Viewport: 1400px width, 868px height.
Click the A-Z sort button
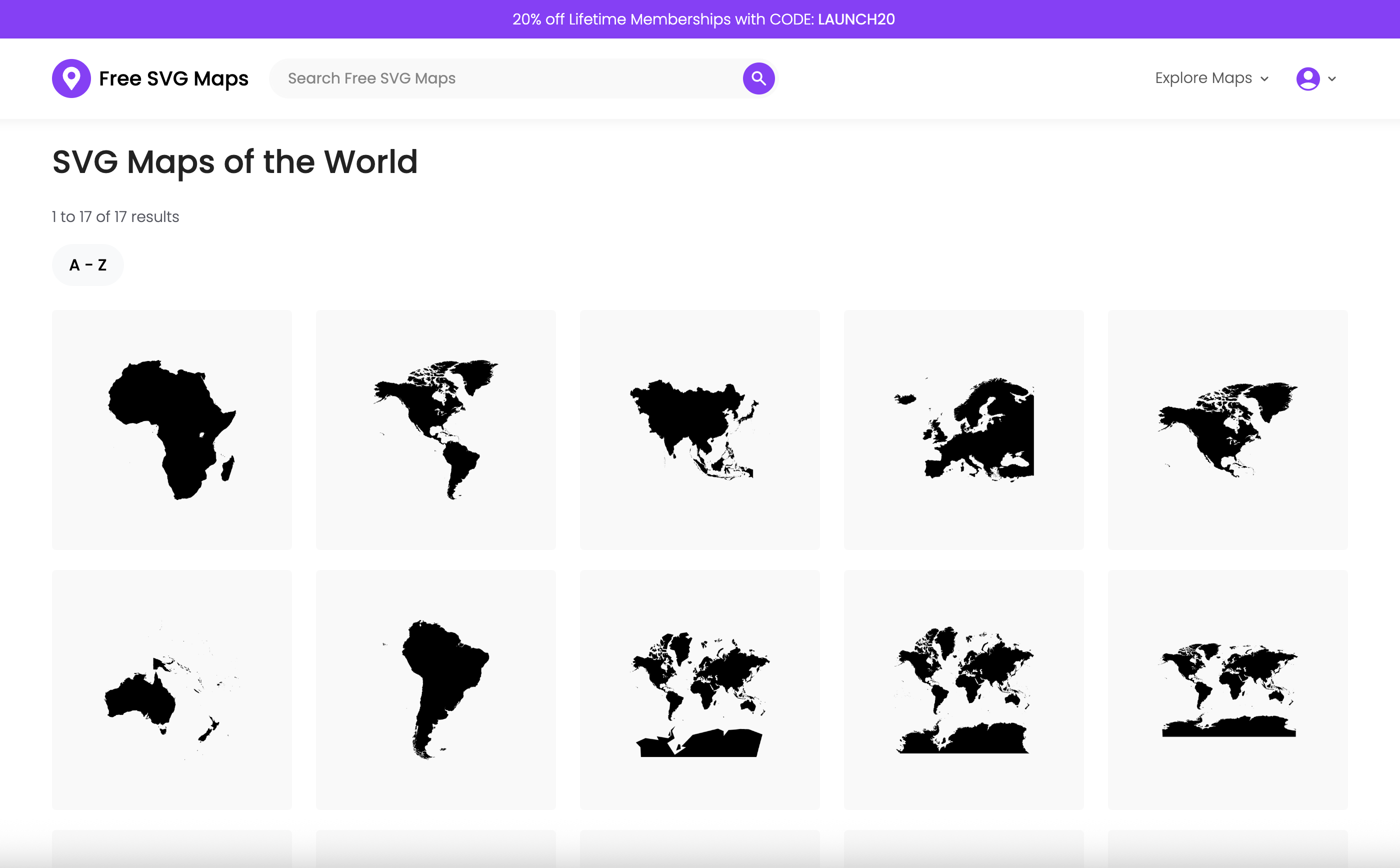tap(88, 264)
